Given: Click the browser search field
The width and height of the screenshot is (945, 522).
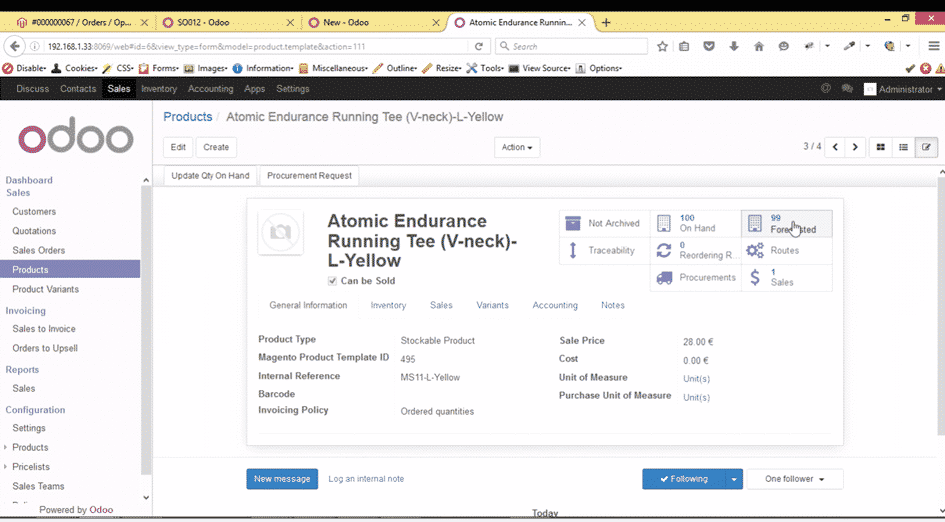Looking at the screenshot, I should pyautogui.click(x=571, y=46).
